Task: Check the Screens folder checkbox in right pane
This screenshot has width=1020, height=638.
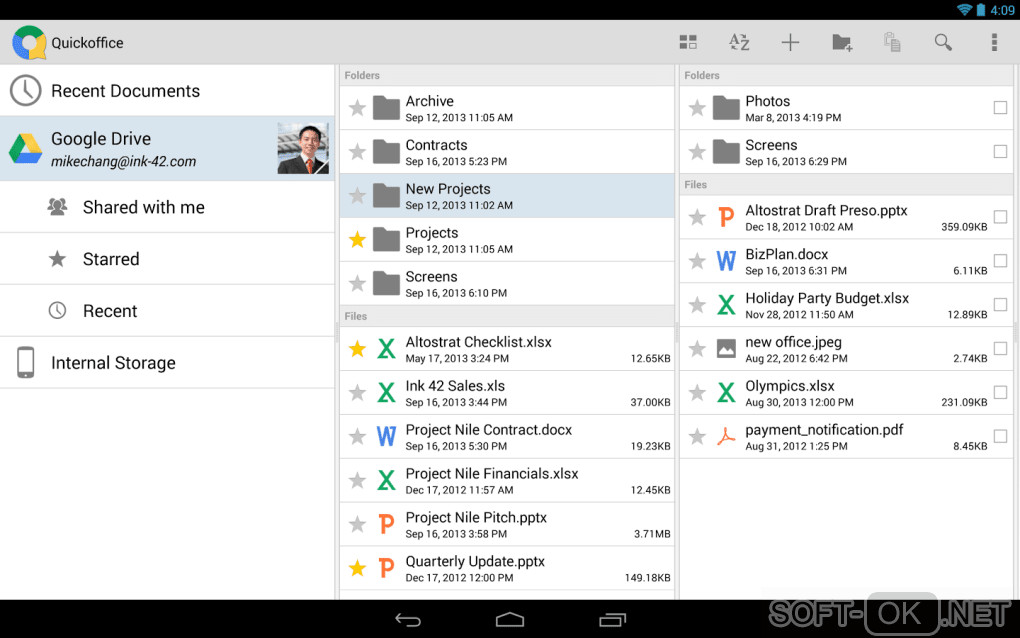Action: [1000, 152]
